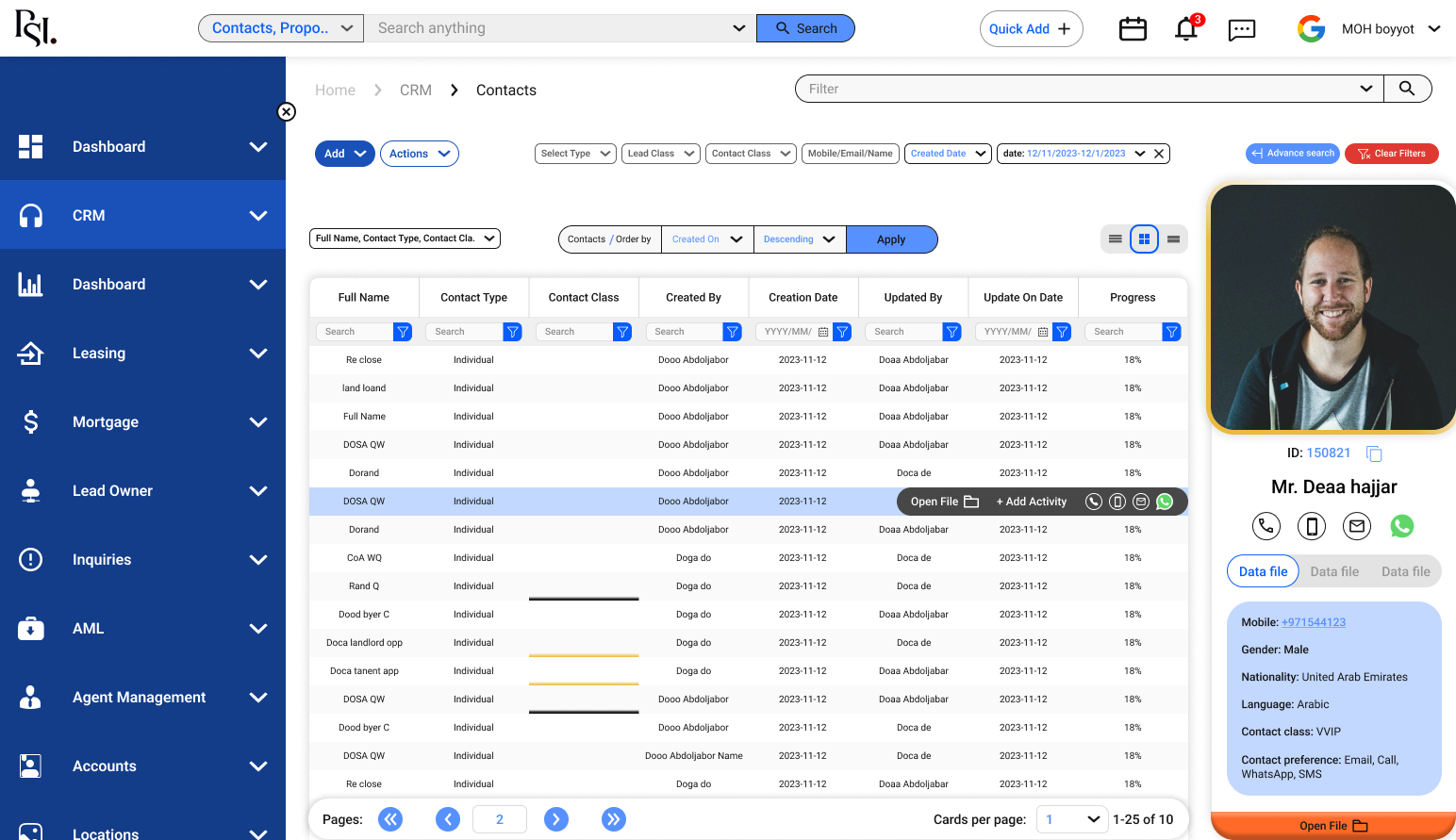Open the mobile number link +971544123

1315,621
